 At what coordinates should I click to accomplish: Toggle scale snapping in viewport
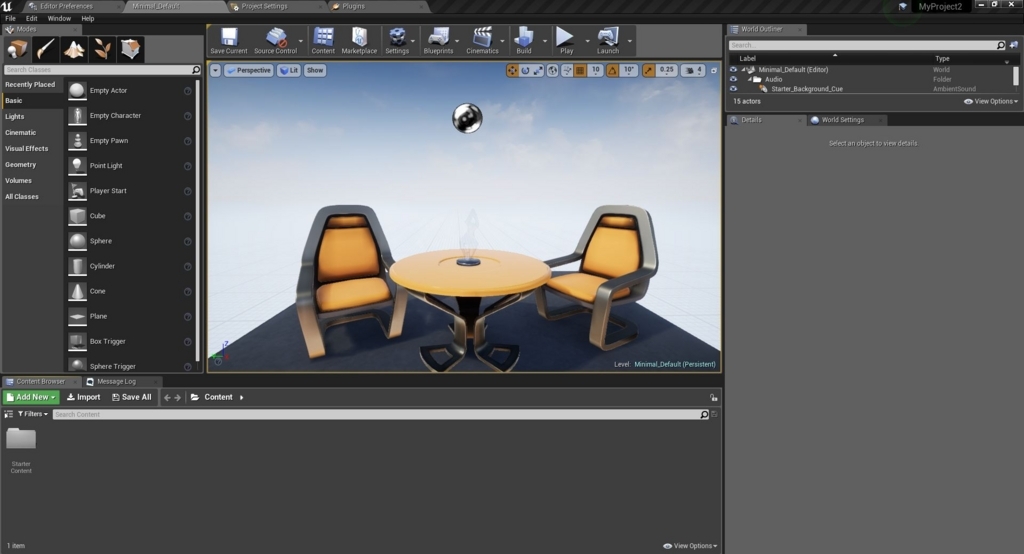[x=648, y=70]
